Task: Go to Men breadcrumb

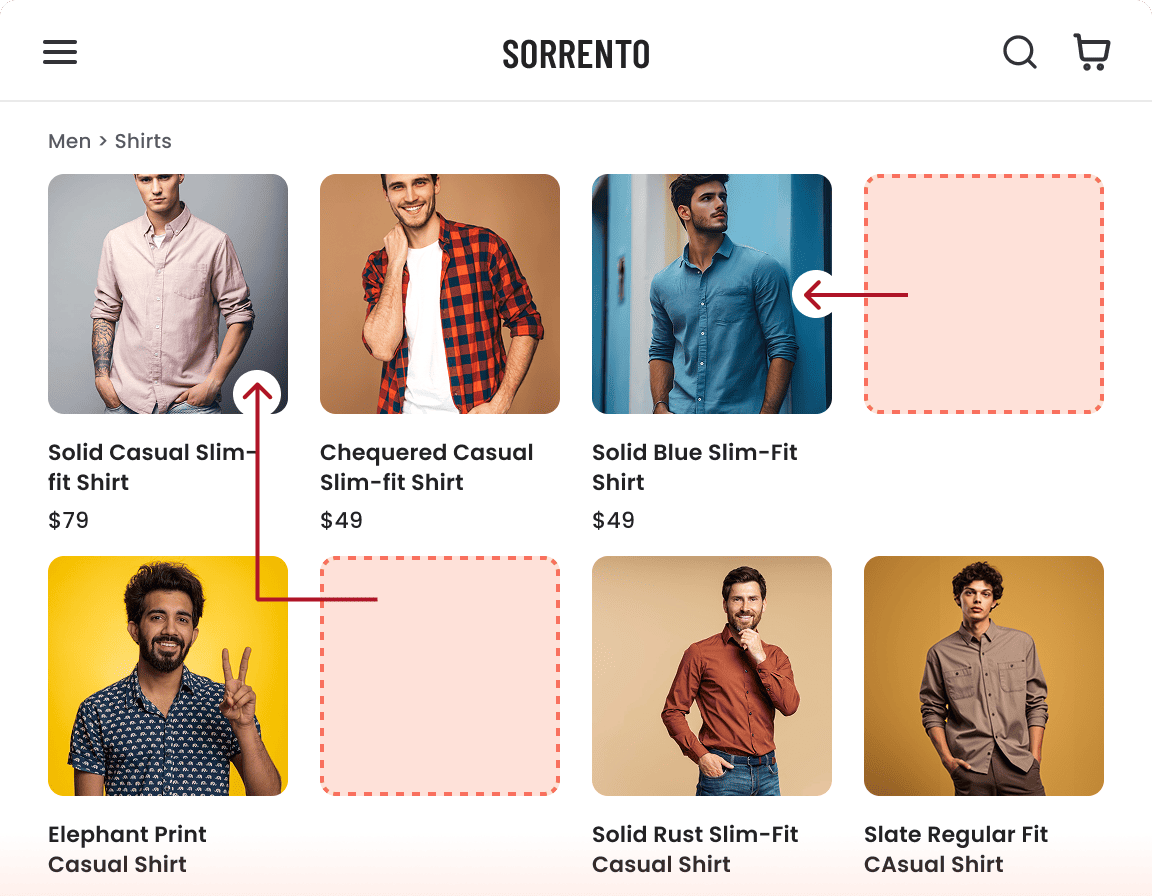Action: [69, 141]
